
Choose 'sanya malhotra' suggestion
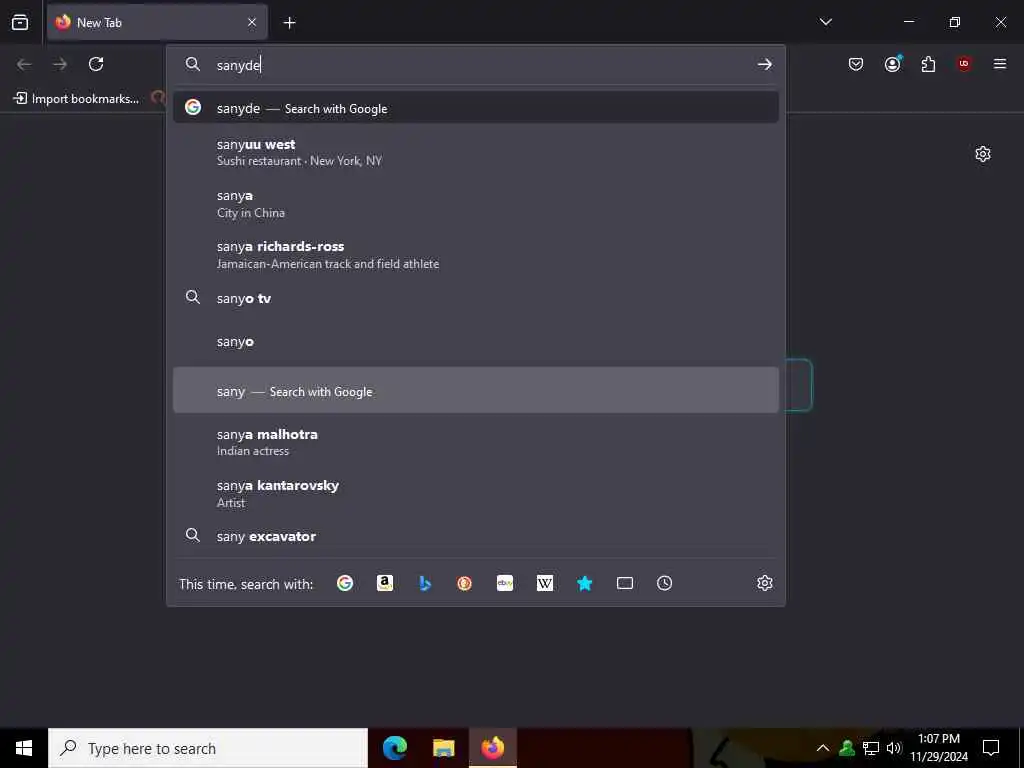[475, 442]
